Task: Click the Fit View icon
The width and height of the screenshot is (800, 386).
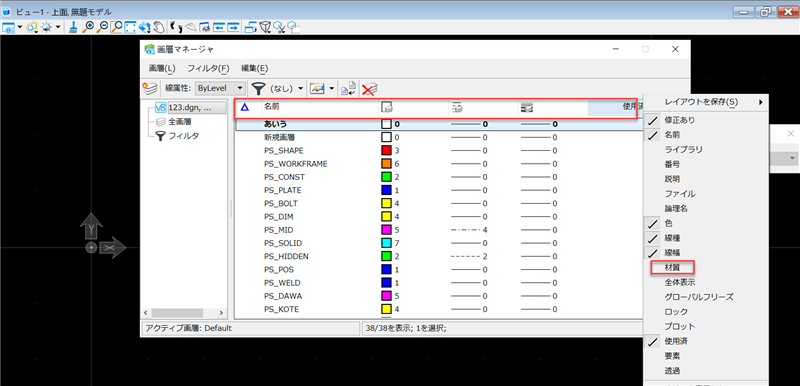Action: [131, 27]
